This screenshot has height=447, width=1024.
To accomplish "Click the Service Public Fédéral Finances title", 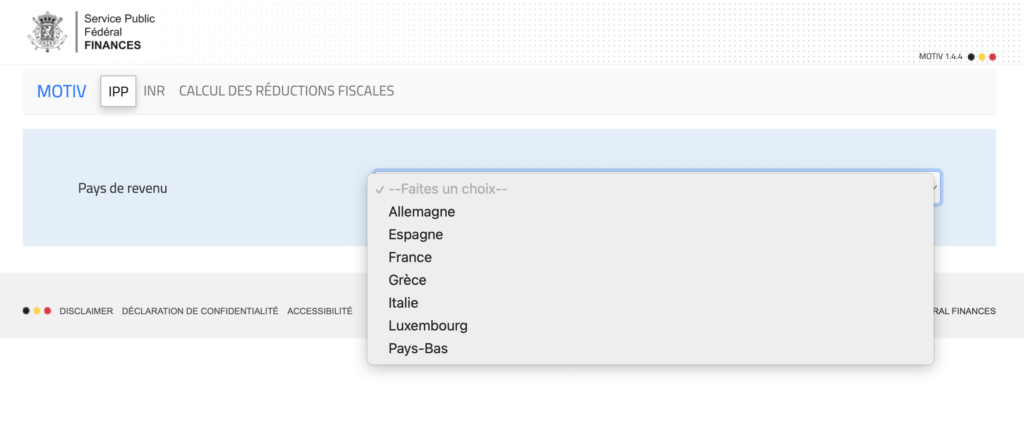I will 120,32.
